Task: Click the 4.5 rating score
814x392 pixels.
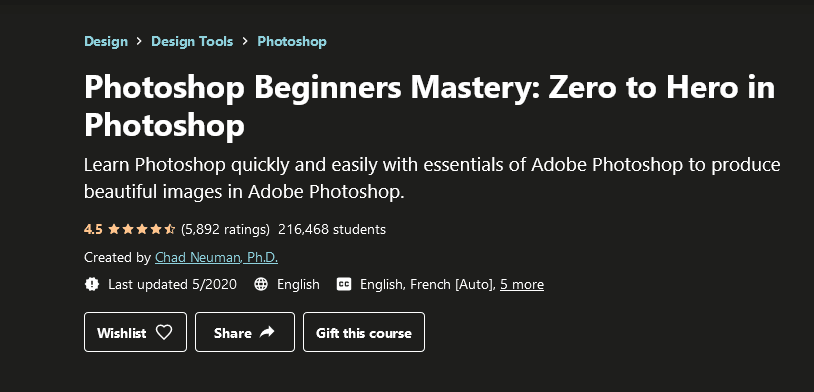Action: 93,229
